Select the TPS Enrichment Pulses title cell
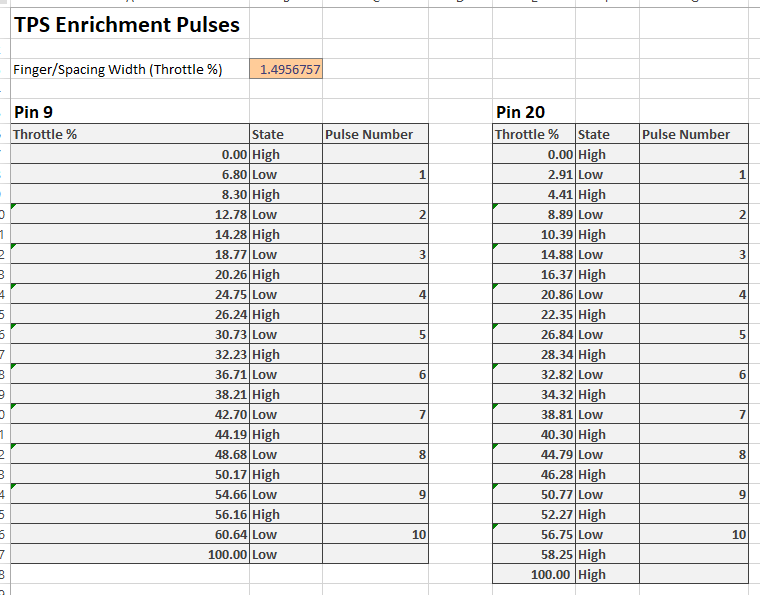Viewport: 760px width, 595px height. (130, 24)
